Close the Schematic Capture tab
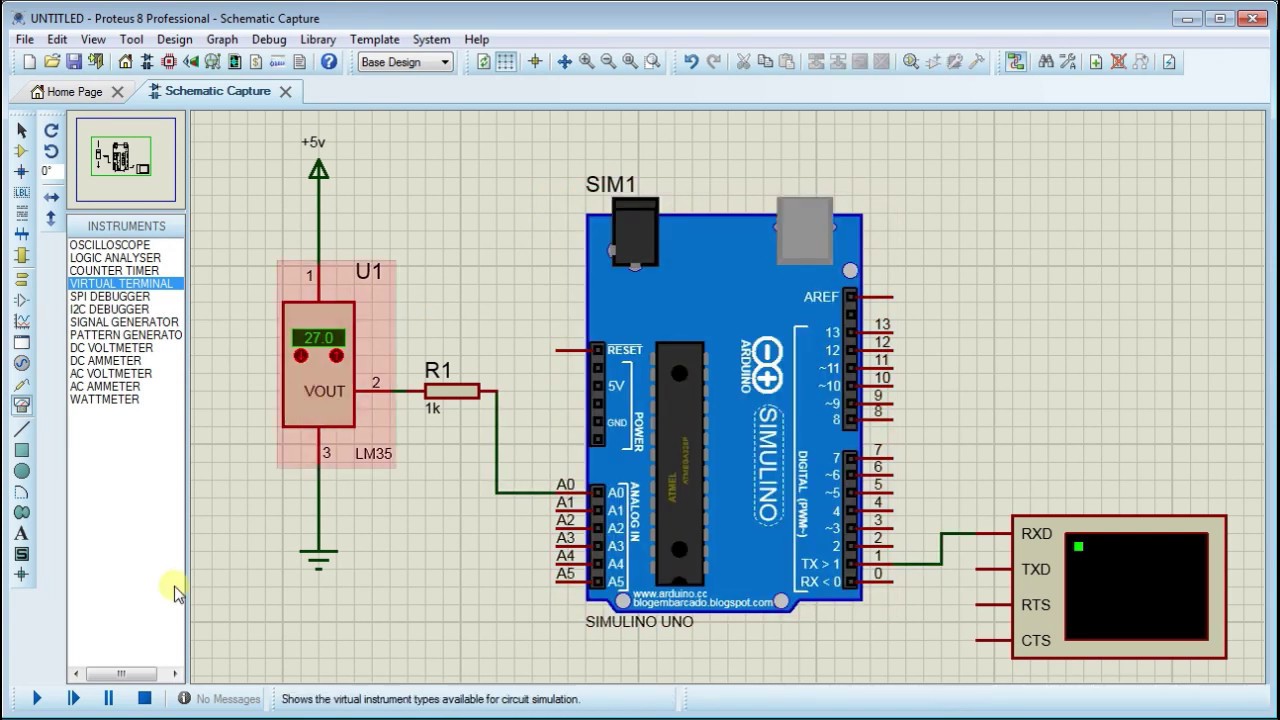This screenshot has height=720, width=1280. (x=285, y=91)
